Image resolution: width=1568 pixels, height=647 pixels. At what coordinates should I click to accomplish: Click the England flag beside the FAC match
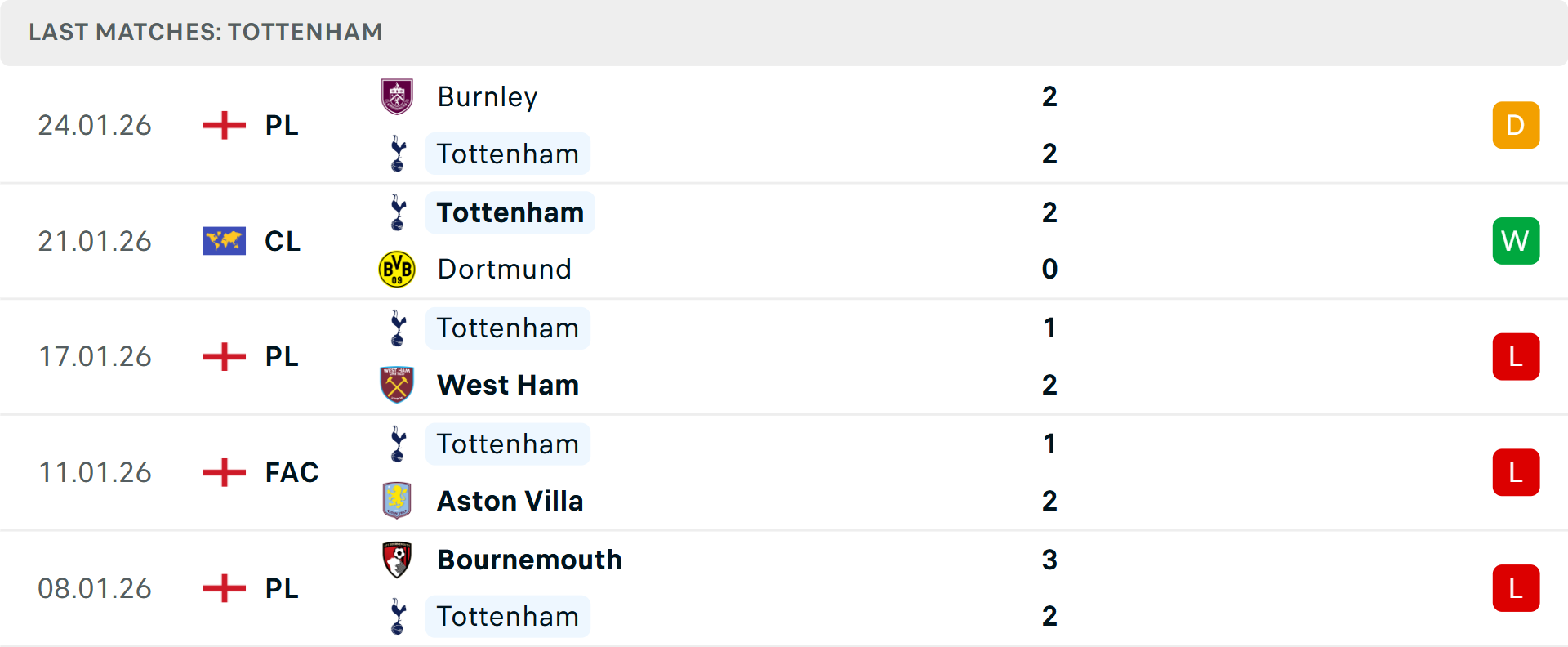pos(223,472)
